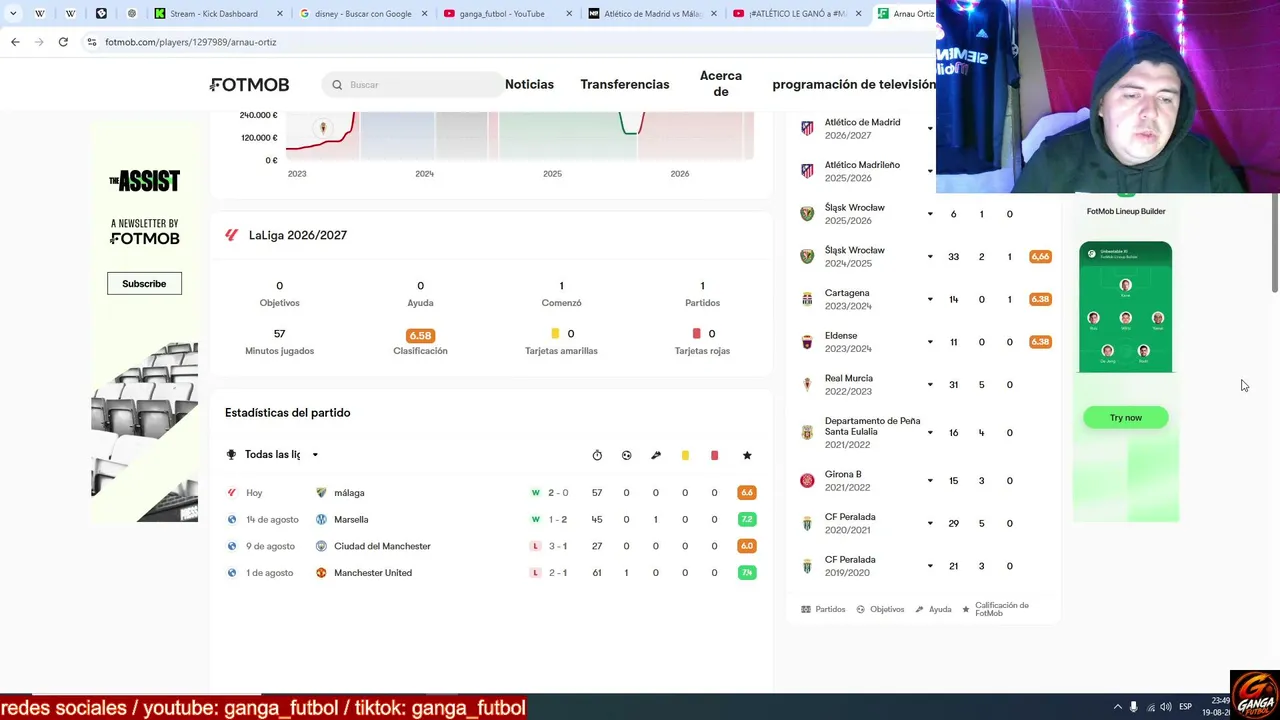Image resolution: width=1280 pixels, height=720 pixels.
Task: Click the Subscribe newsletter button
Action: (144, 284)
